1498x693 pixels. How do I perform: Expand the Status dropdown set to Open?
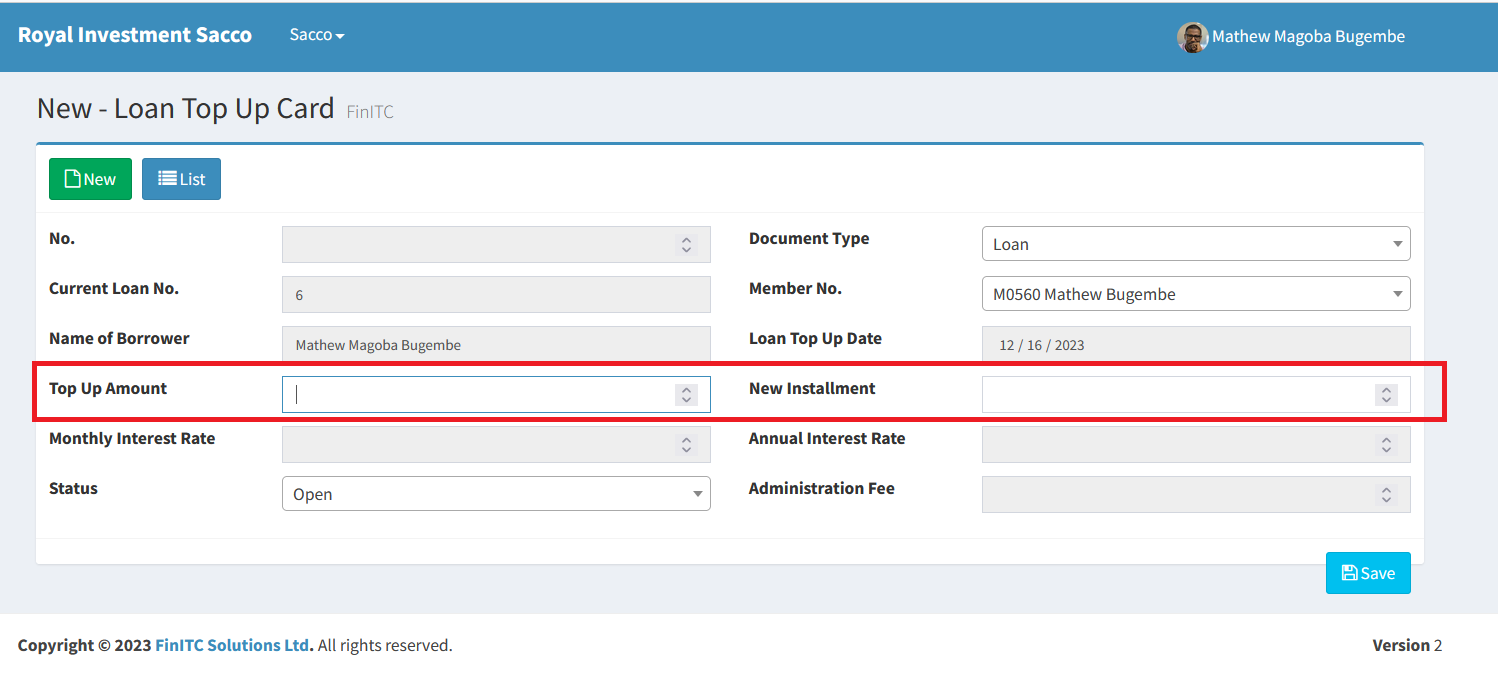(x=495, y=494)
